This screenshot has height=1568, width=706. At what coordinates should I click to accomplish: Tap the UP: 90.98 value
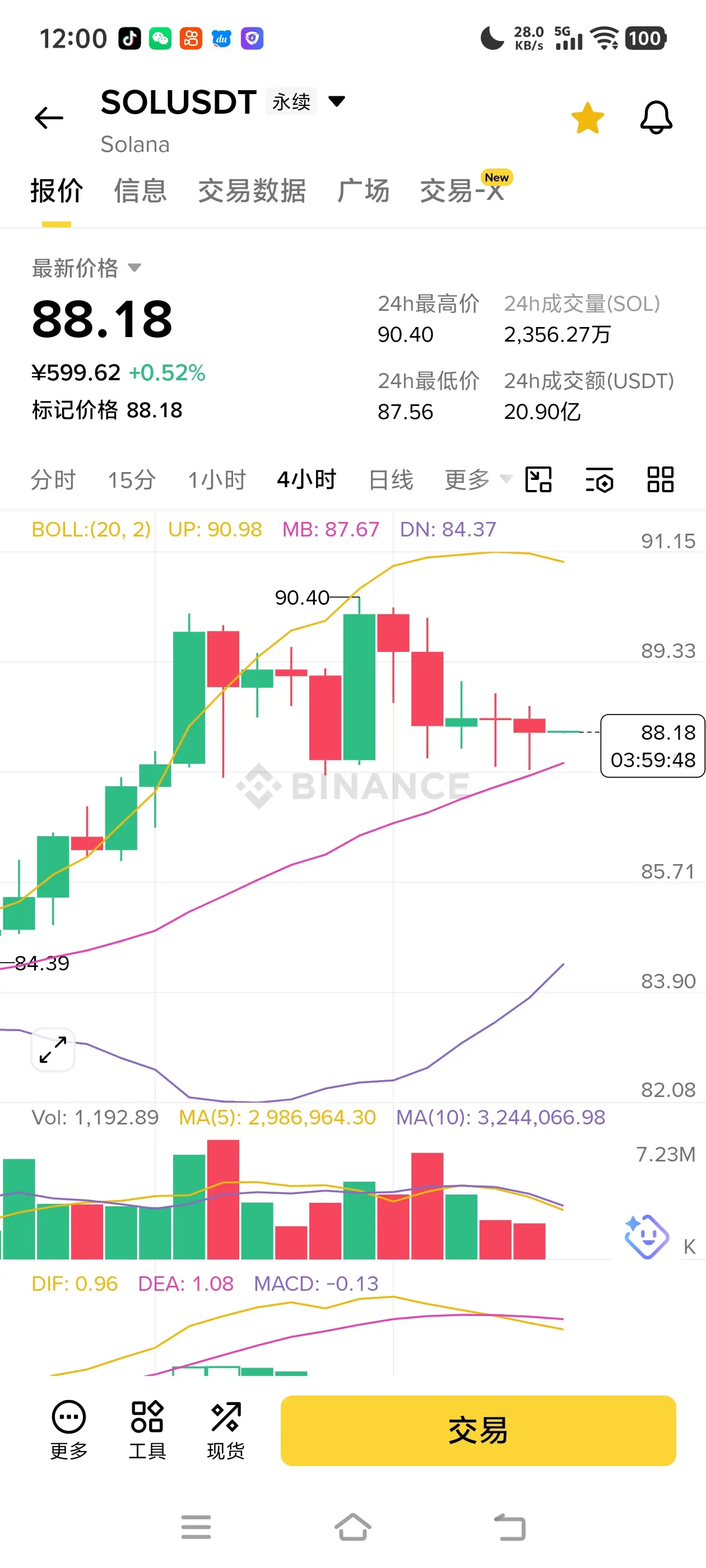215,530
